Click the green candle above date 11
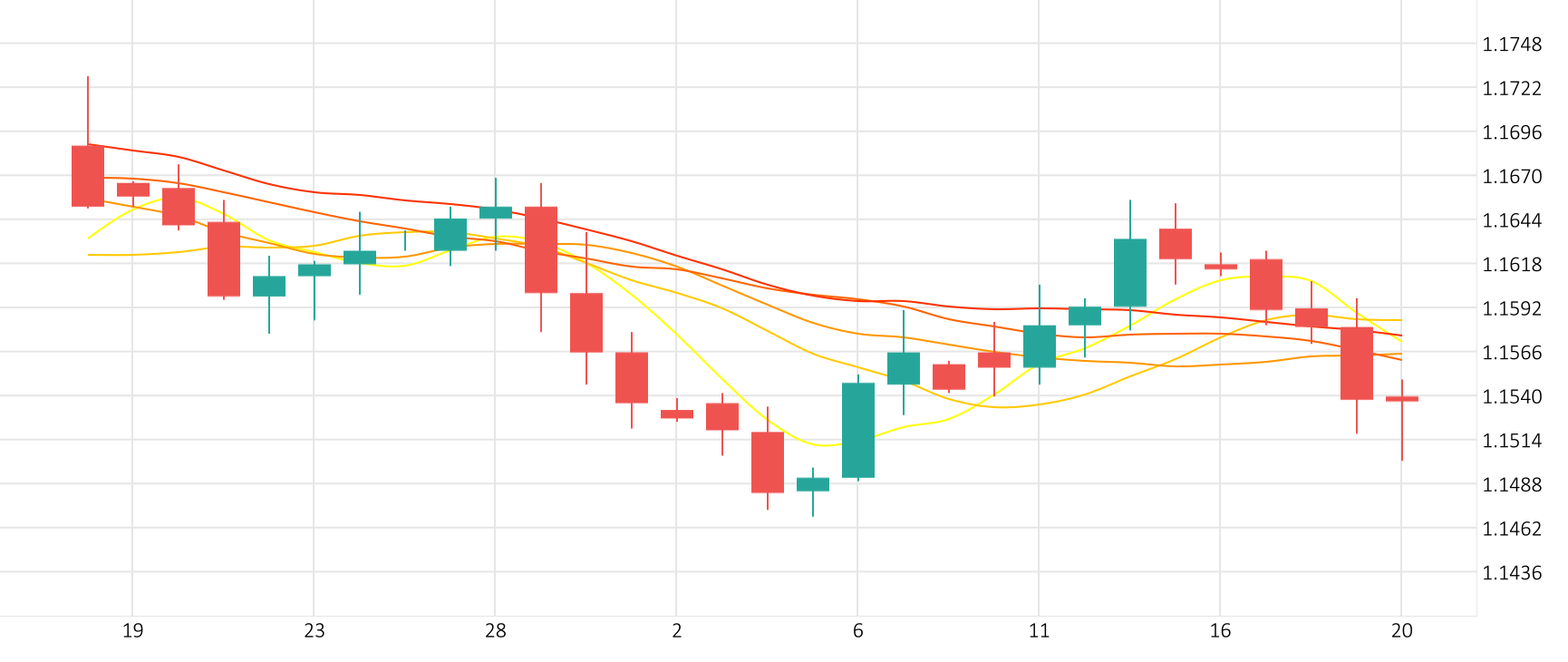 pyautogui.click(x=1039, y=346)
